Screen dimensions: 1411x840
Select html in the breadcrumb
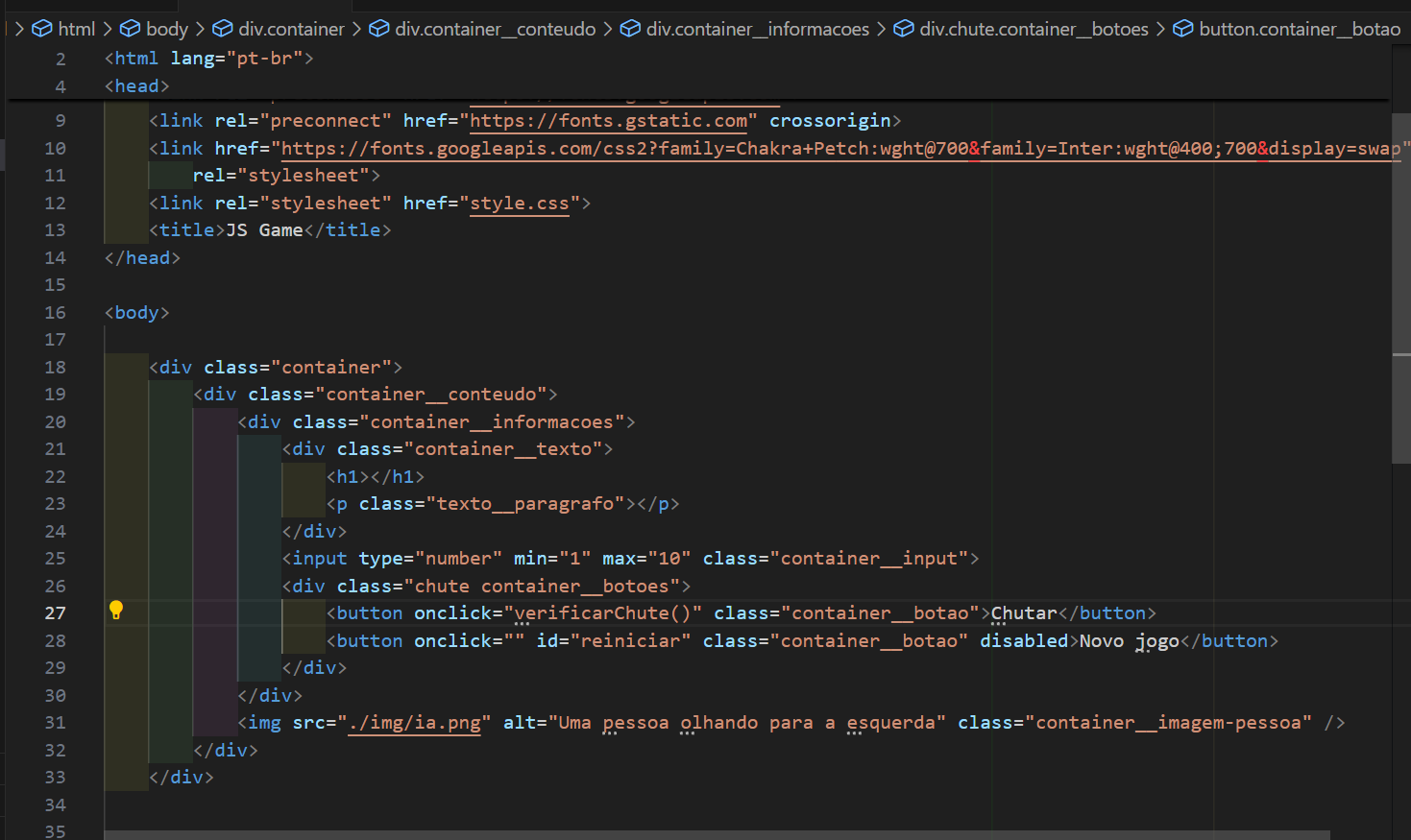(76, 29)
